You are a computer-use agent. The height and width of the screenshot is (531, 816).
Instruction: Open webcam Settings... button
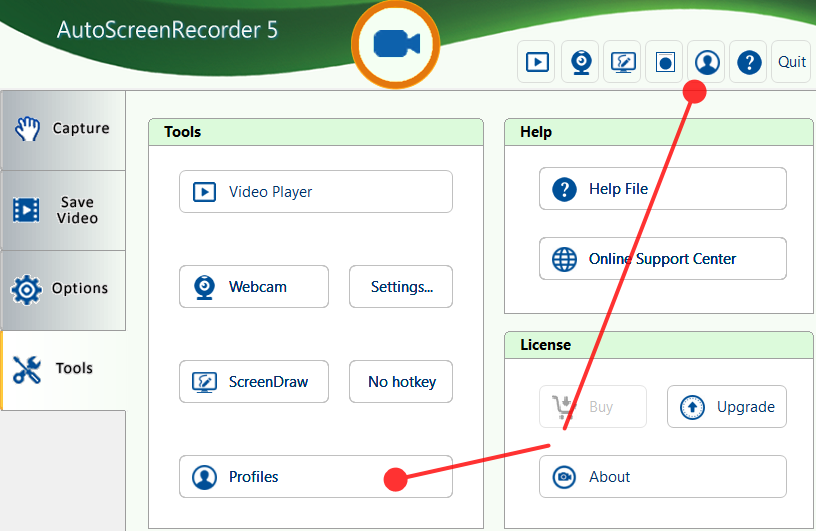[x=401, y=287]
